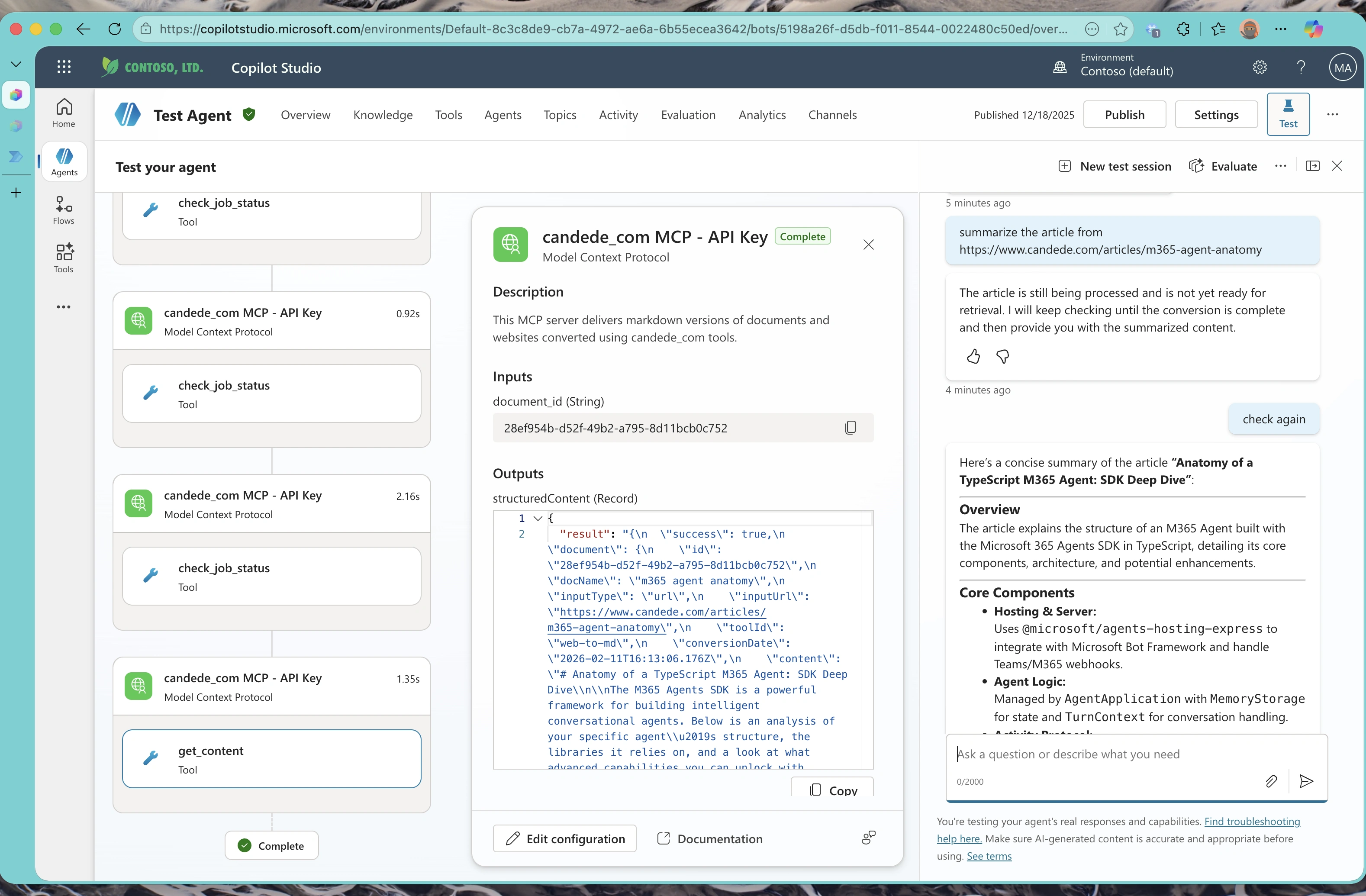The width and height of the screenshot is (1366, 896).
Task: Open the Analytics tab
Action: coord(762,114)
